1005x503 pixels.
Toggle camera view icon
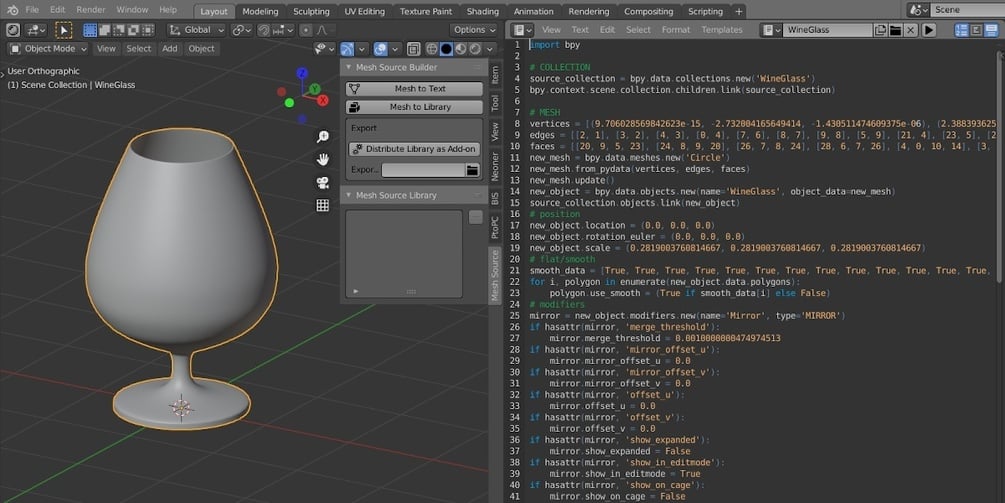point(322,183)
